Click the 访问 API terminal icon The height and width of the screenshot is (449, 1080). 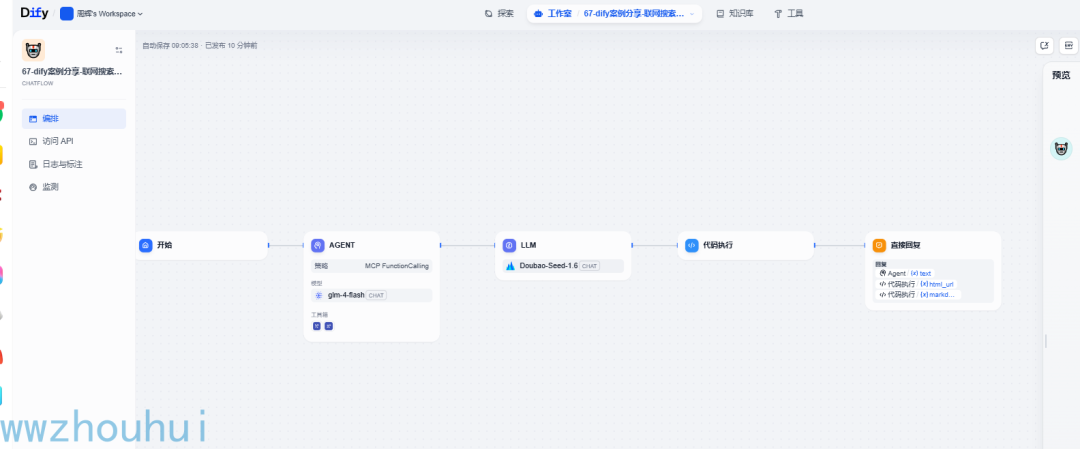coord(32,141)
